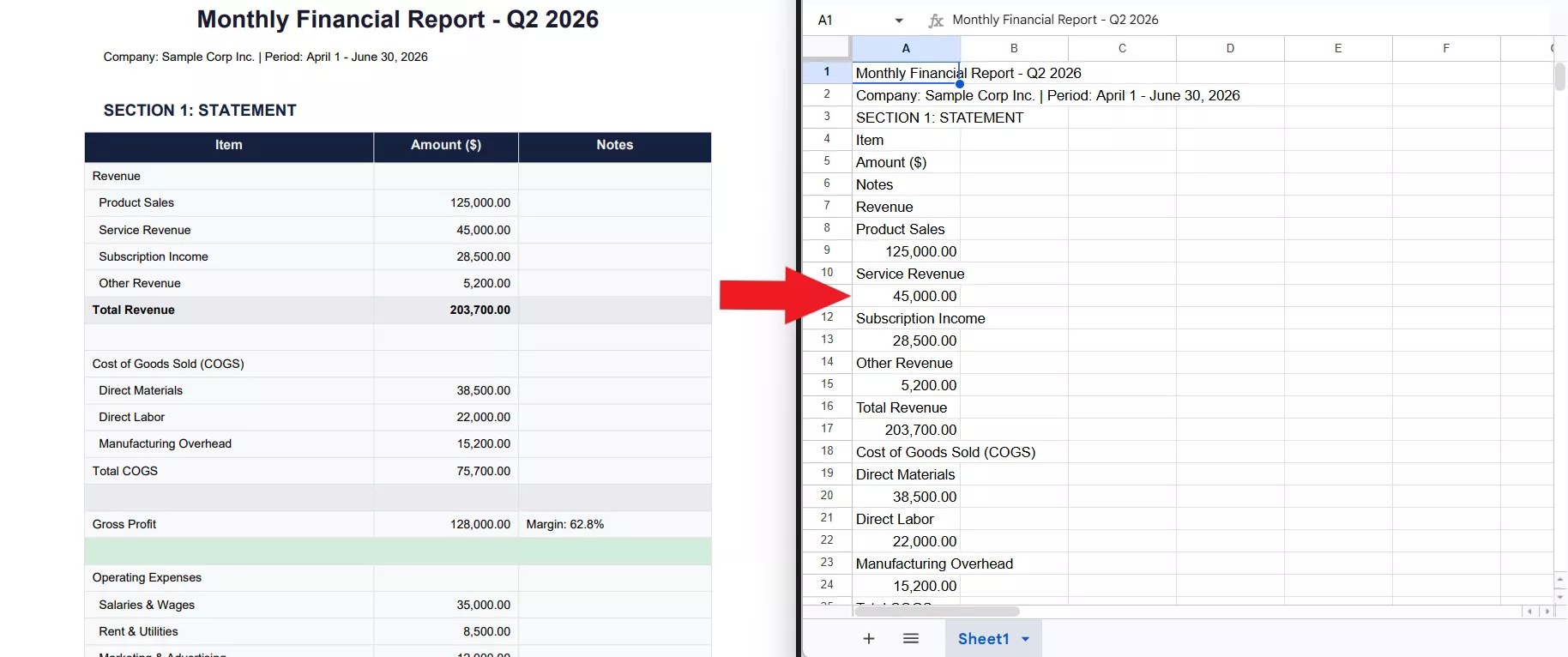
Task: Click 'Total COGS' row label in document
Action: (125, 471)
